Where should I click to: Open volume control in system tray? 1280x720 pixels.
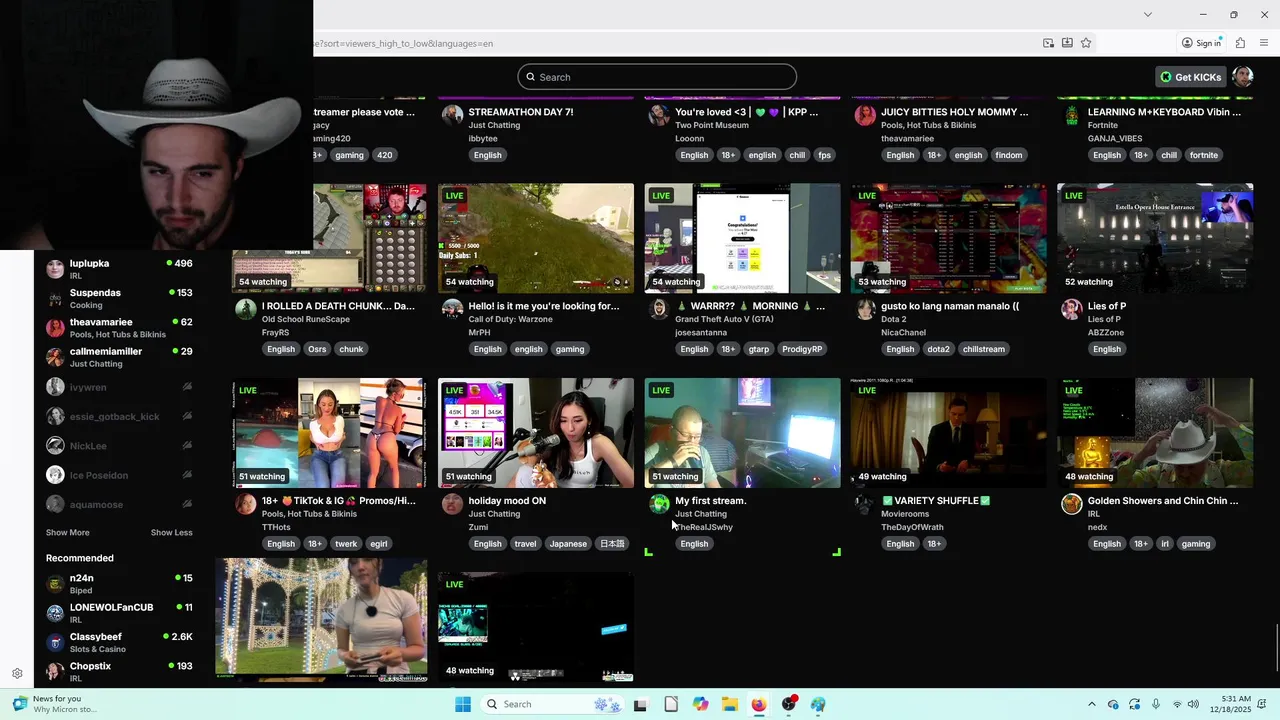[1193, 704]
